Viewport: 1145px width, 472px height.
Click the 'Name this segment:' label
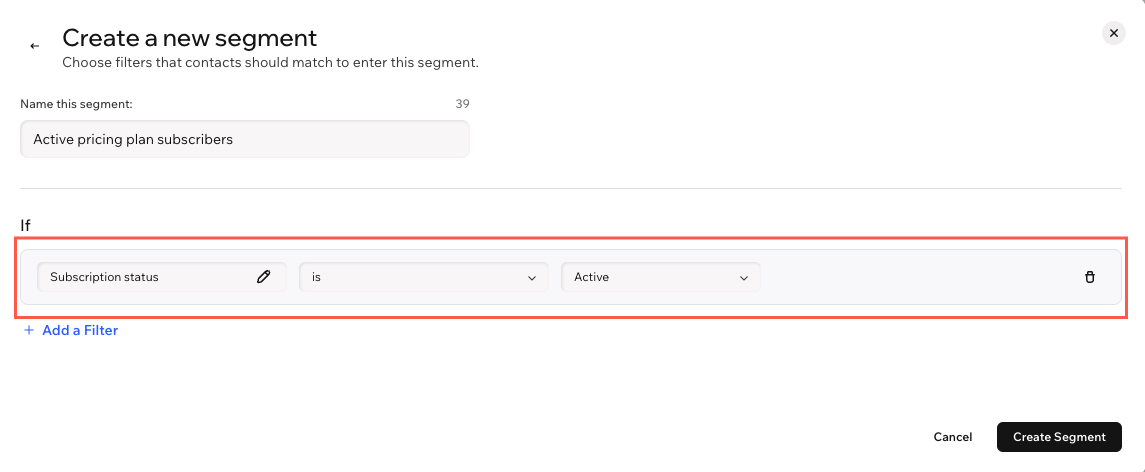click(77, 104)
